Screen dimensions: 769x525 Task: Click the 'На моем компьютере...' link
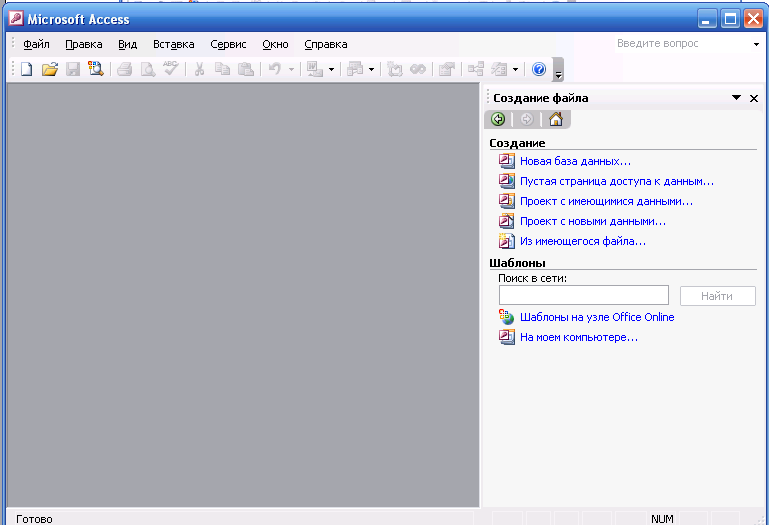tap(579, 338)
